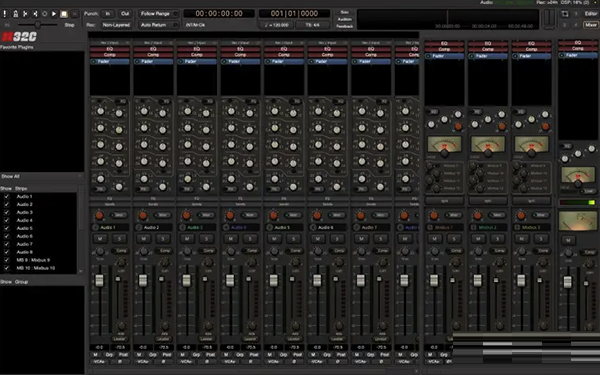Open Audio 1 Post metering point dropdown
This screenshot has width=600, height=375.
123,355
